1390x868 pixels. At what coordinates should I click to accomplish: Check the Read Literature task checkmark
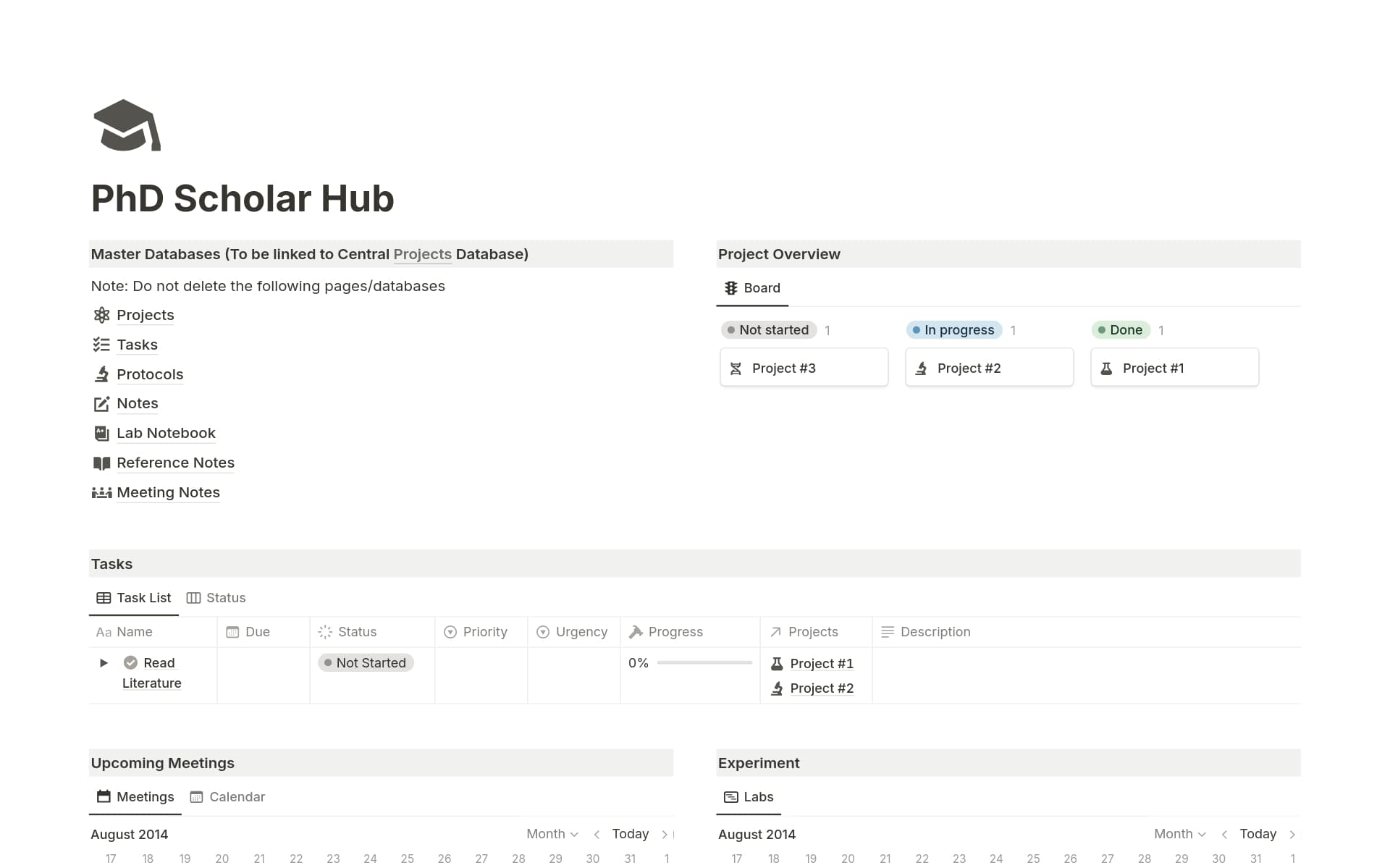coord(130,662)
